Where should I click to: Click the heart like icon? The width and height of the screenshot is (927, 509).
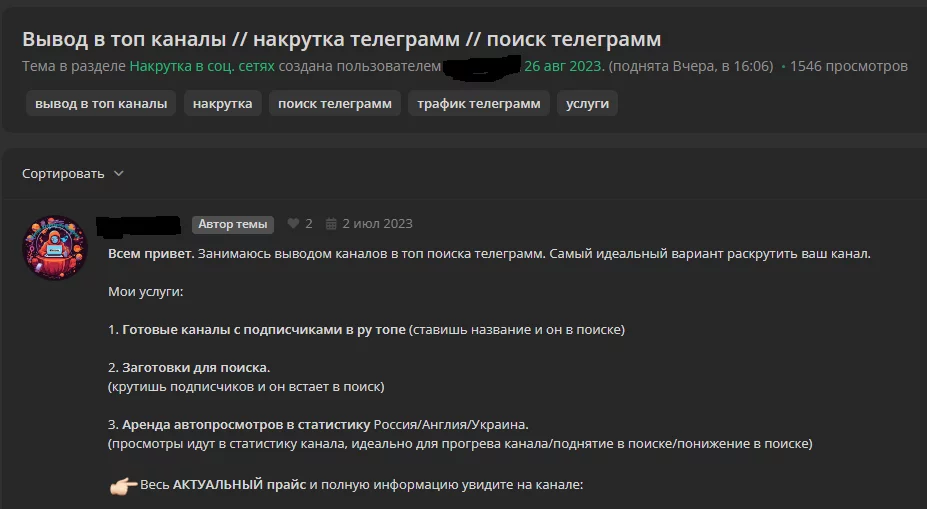[x=293, y=223]
